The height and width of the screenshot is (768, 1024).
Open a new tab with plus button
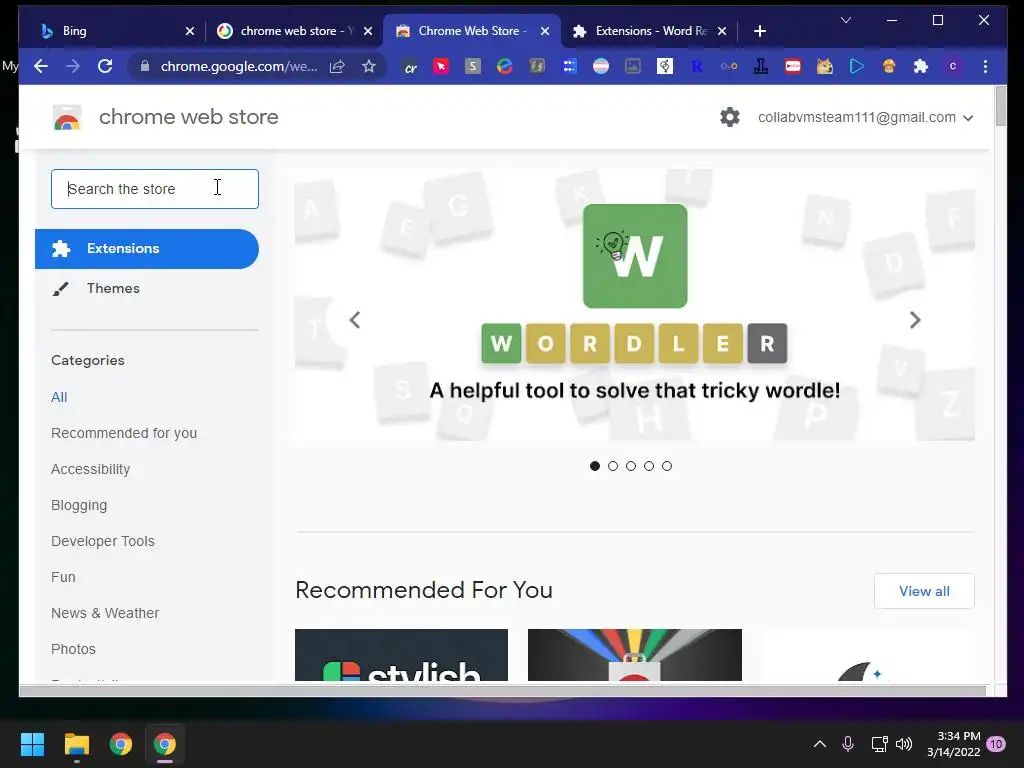click(x=760, y=31)
